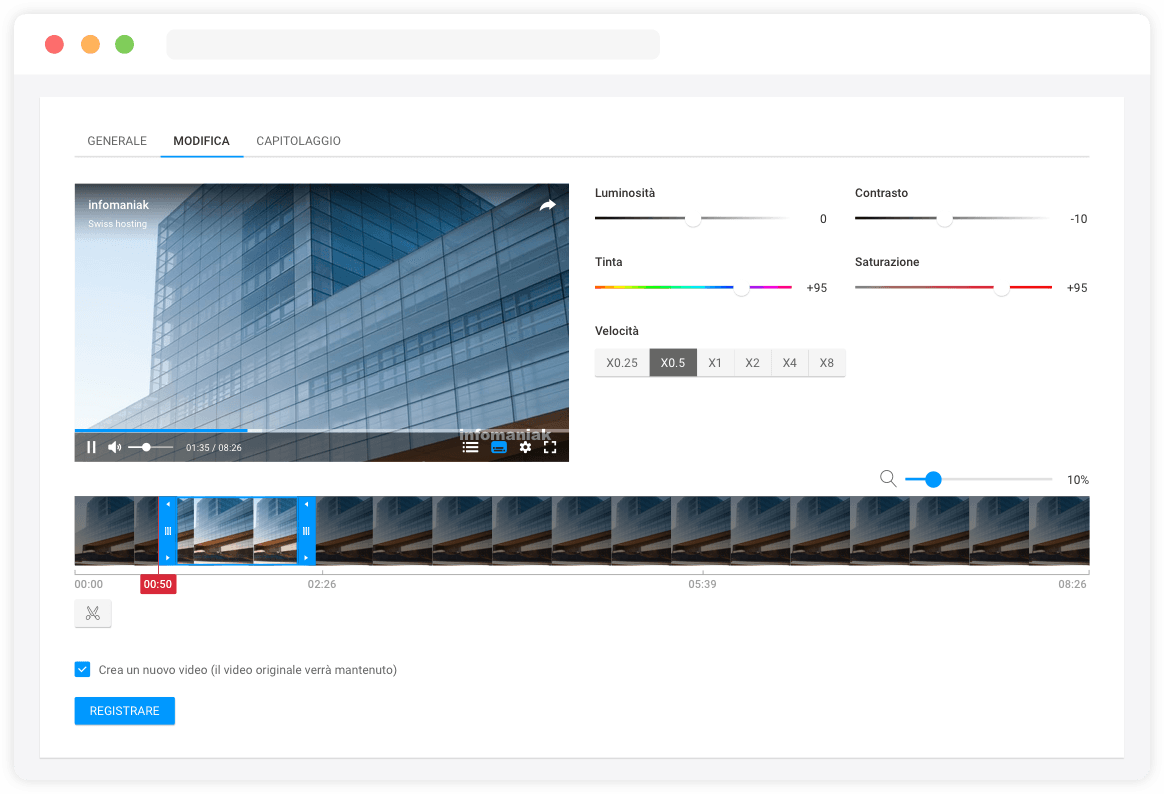Click the red 00:50 timeline marker
Viewport: 1164px width, 794px height.
[158, 584]
